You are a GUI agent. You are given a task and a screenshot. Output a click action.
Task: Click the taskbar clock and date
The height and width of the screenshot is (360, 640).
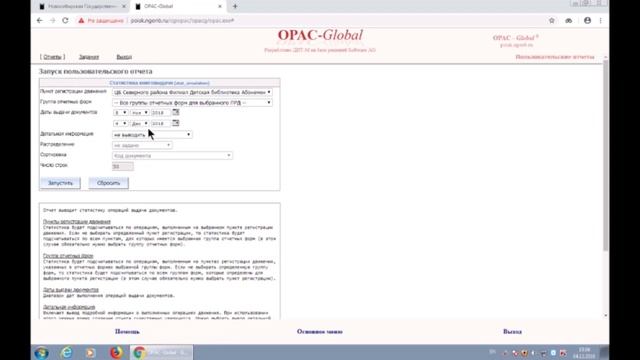pos(584,353)
